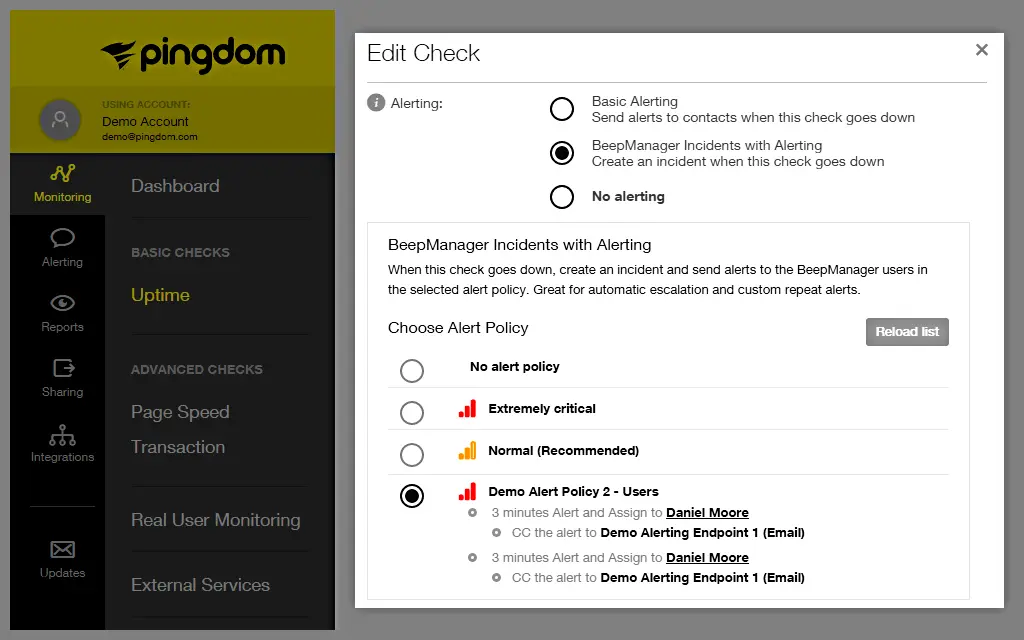The height and width of the screenshot is (640, 1024).
Task: Click the Demo Account user avatar
Action: 60,120
